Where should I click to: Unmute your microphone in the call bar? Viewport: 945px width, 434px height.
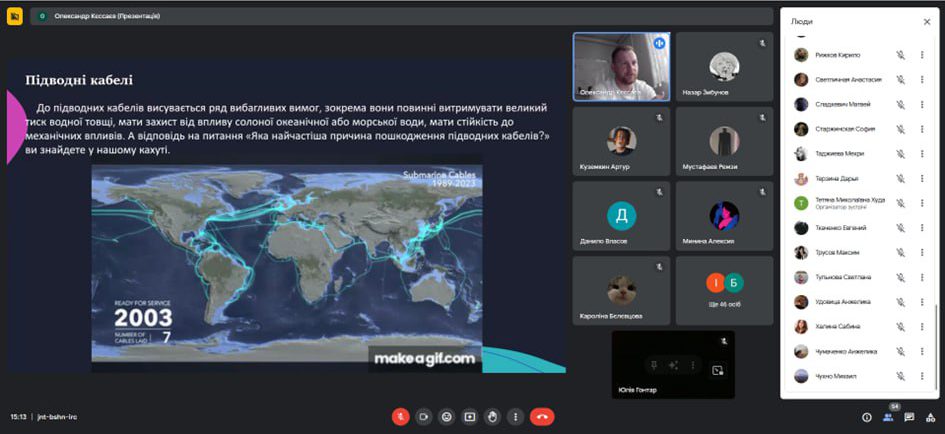[400, 416]
